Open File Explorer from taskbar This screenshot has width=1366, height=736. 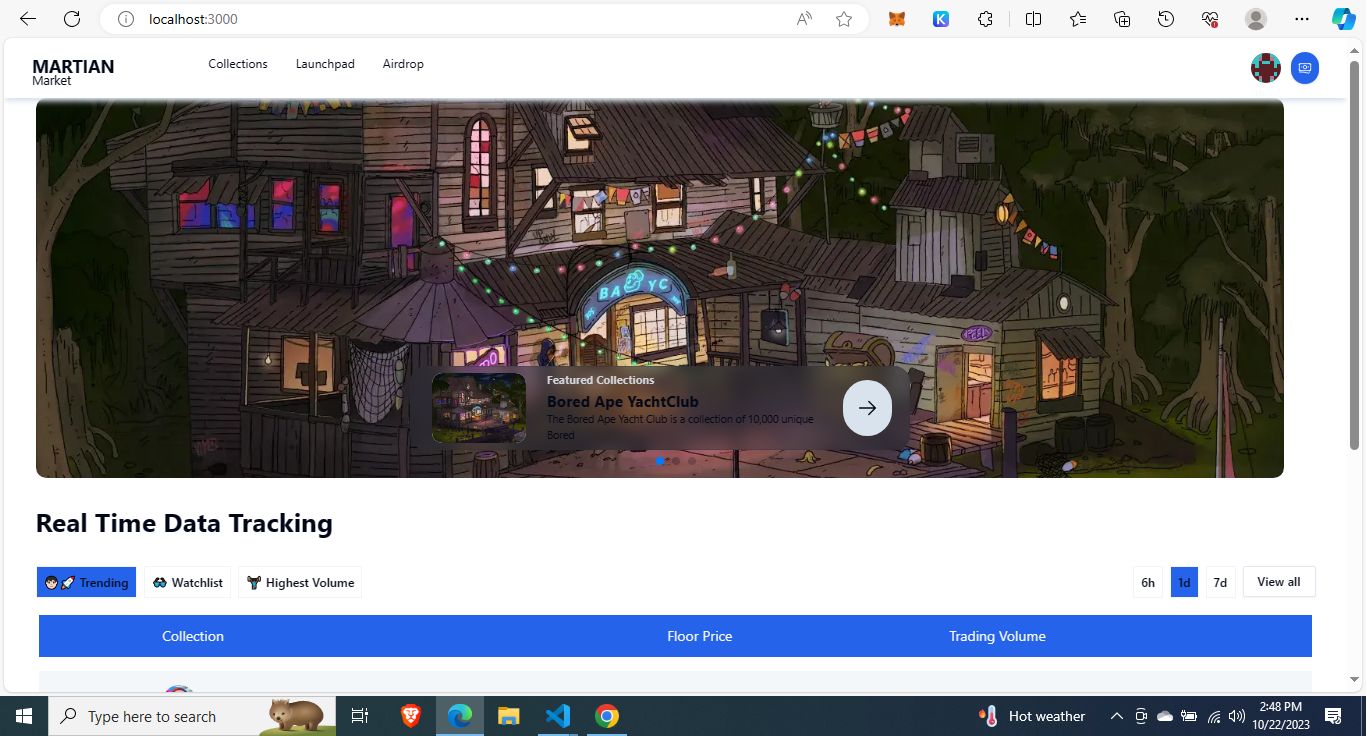[x=509, y=716]
